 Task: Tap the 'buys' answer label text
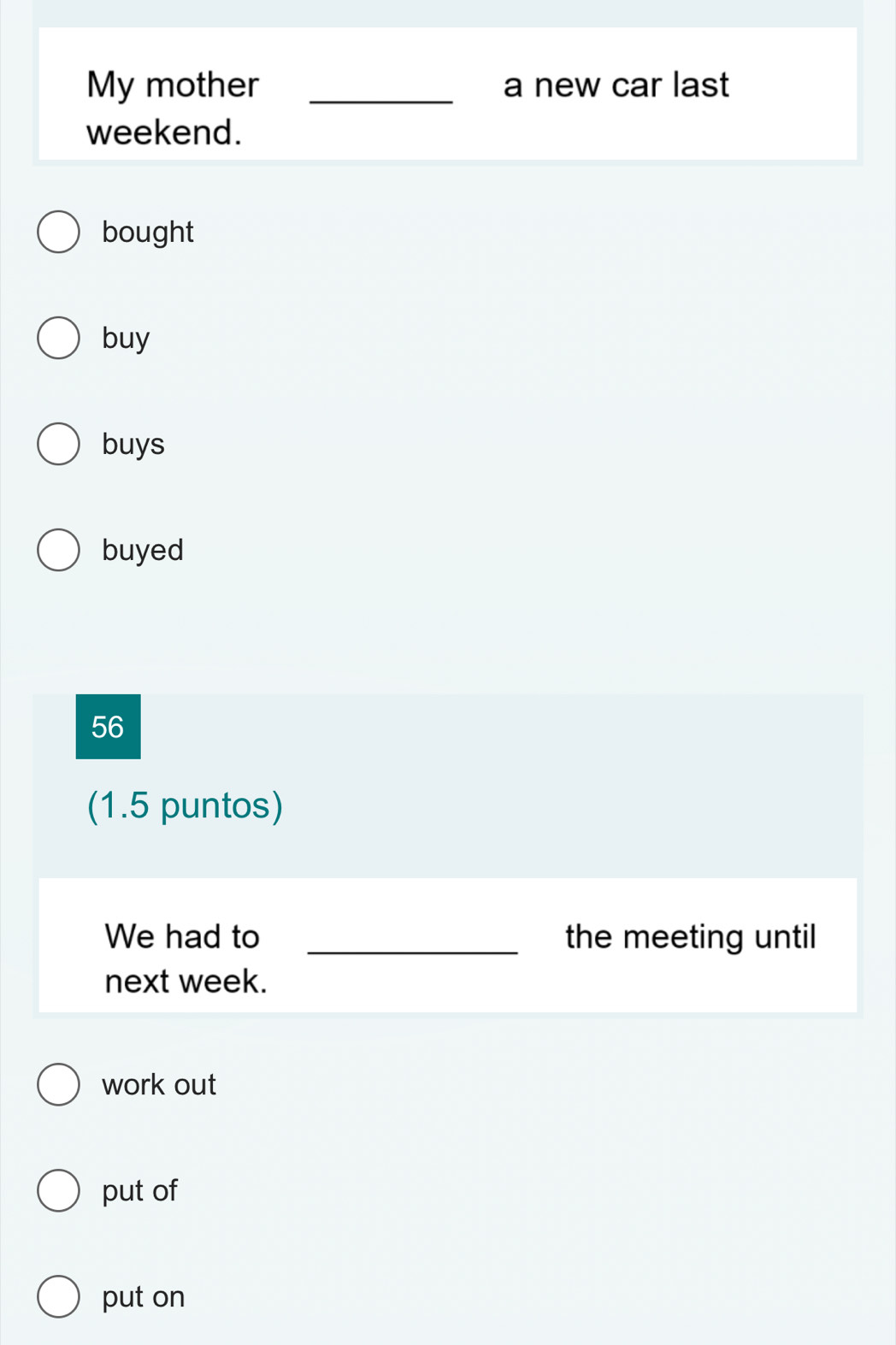(133, 444)
